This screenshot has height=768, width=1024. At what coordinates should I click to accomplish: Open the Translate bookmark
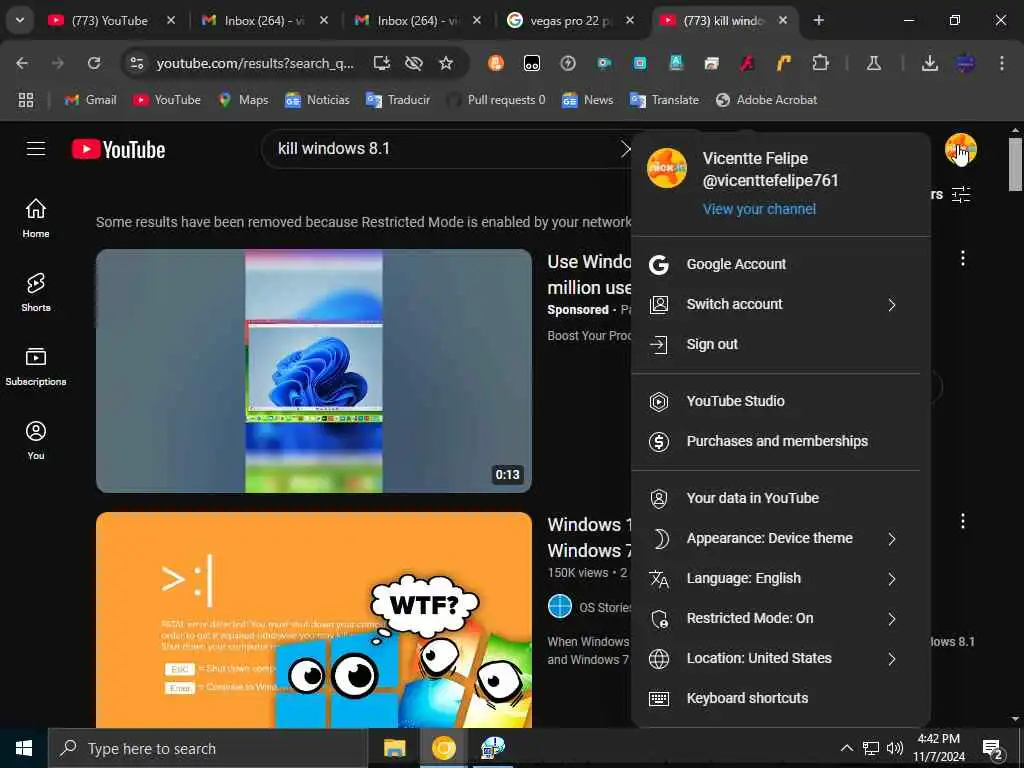(x=664, y=100)
